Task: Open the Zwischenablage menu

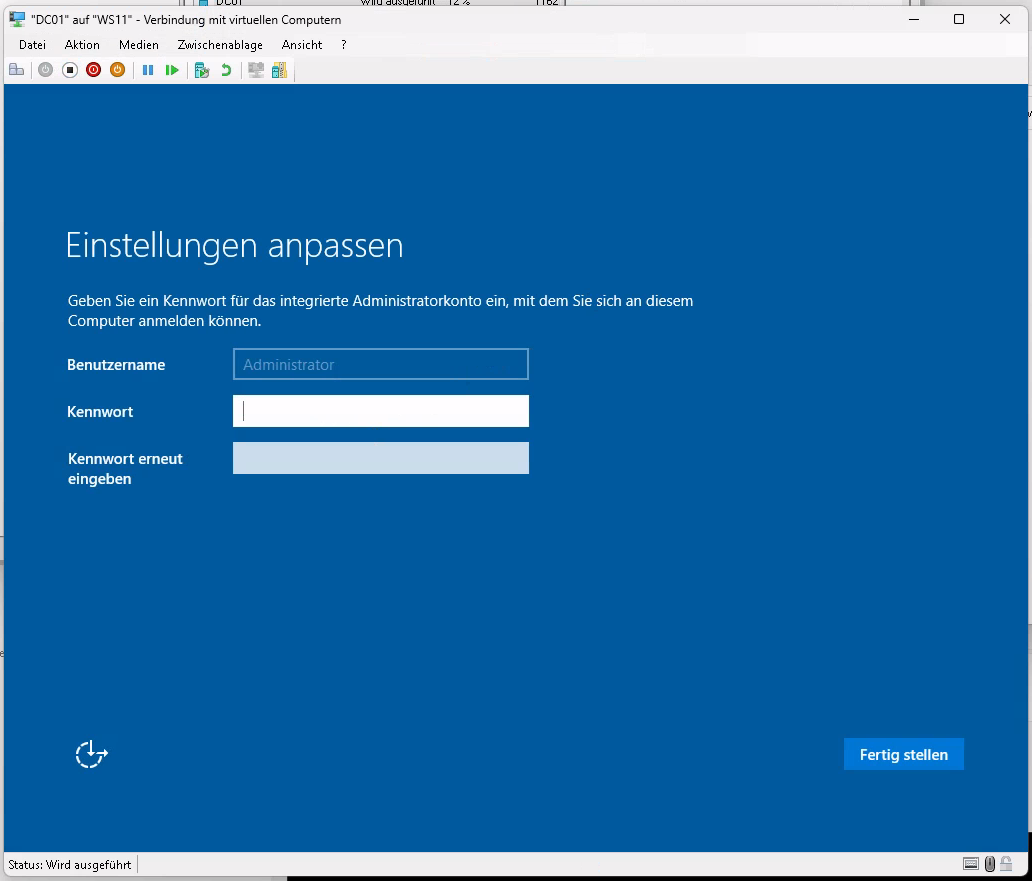Action: pos(219,44)
